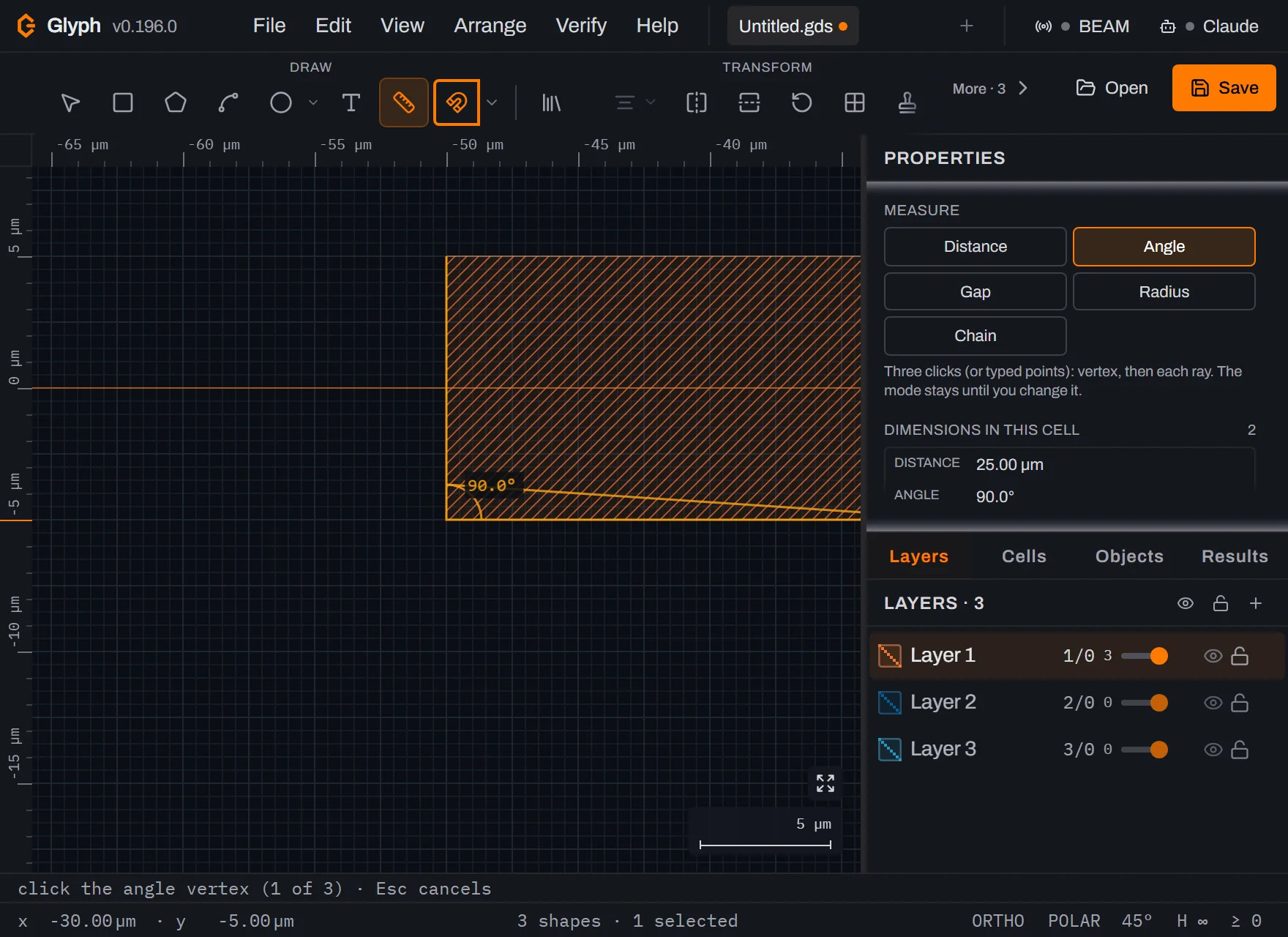Click the array grid transform icon
This screenshot has width=1288, height=937.
tap(855, 102)
